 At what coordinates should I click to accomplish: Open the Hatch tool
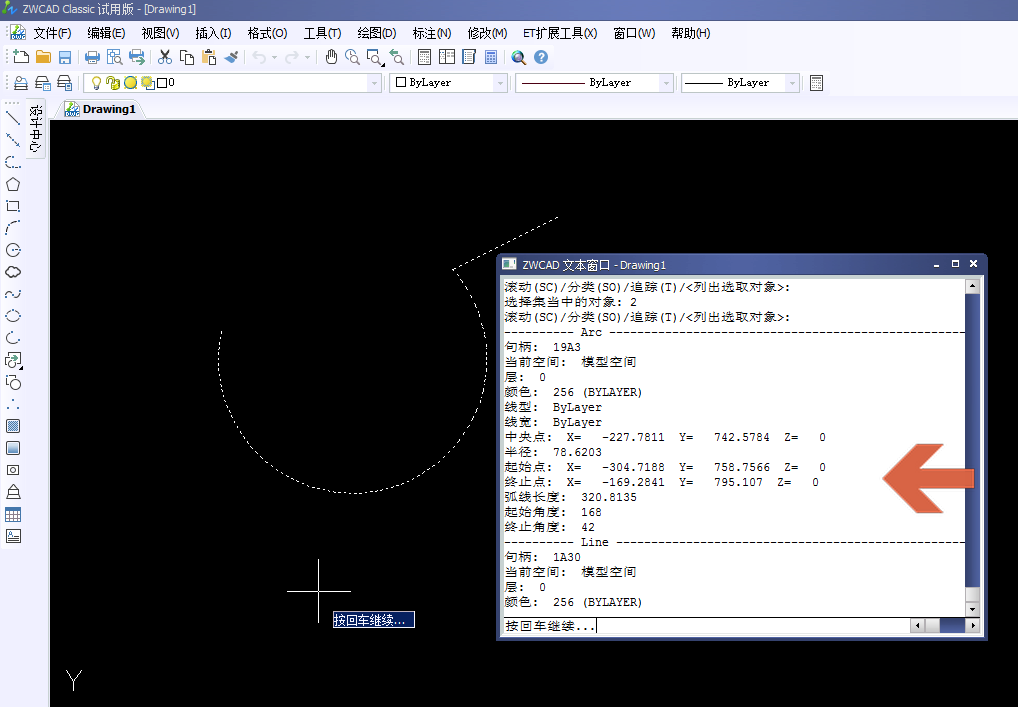pyautogui.click(x=13, y=427)
